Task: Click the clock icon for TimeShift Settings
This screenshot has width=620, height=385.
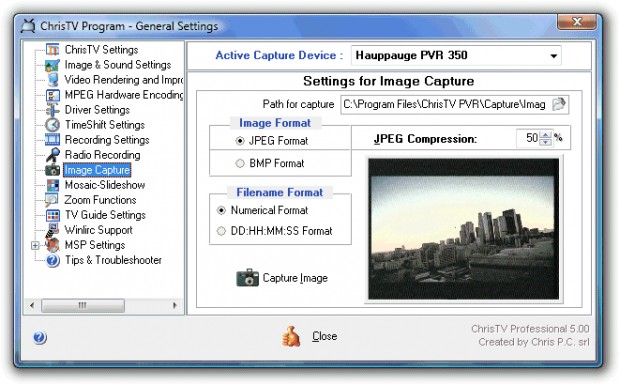Action: 52,125
